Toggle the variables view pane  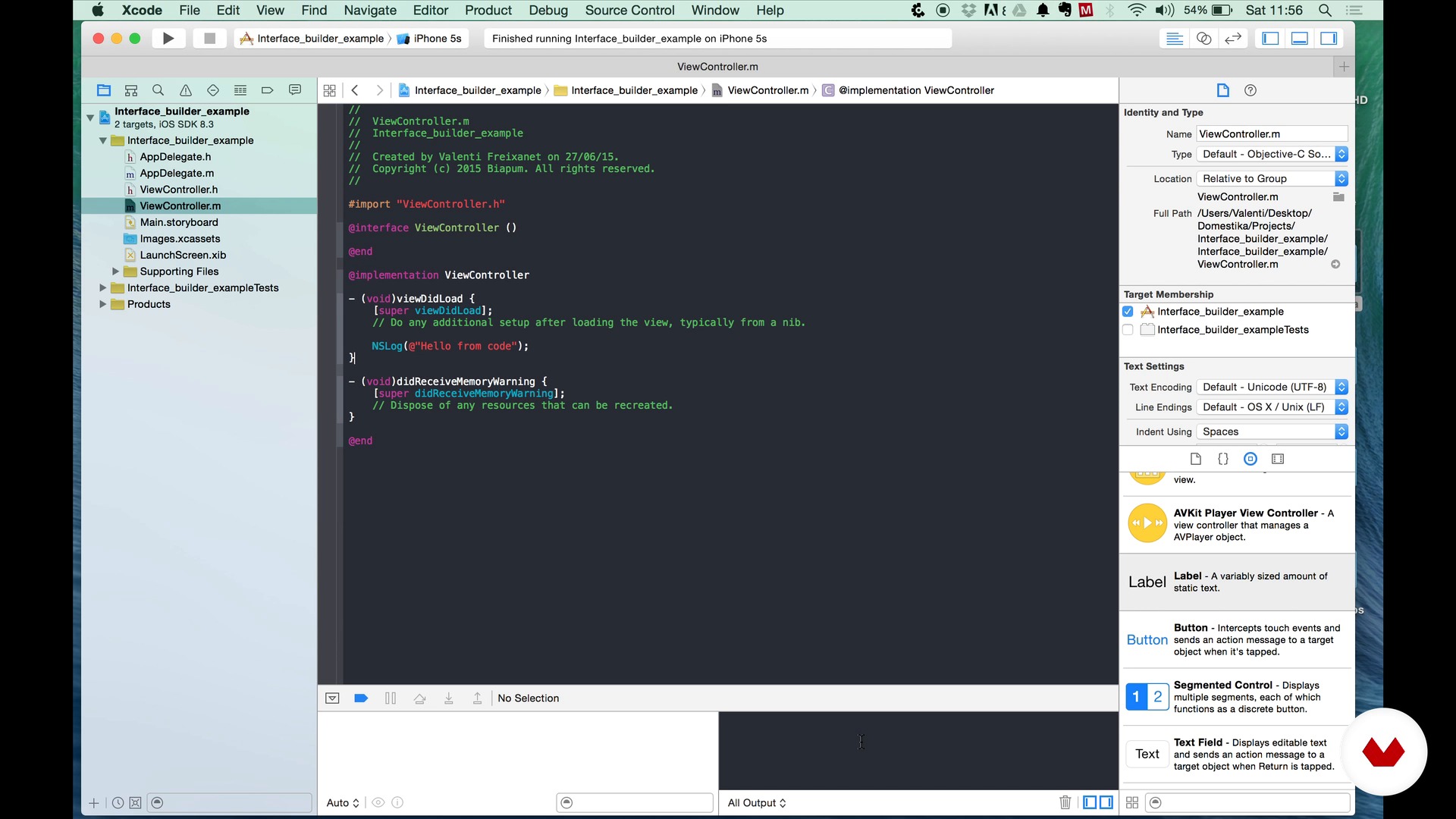(x=1090, y=802)
